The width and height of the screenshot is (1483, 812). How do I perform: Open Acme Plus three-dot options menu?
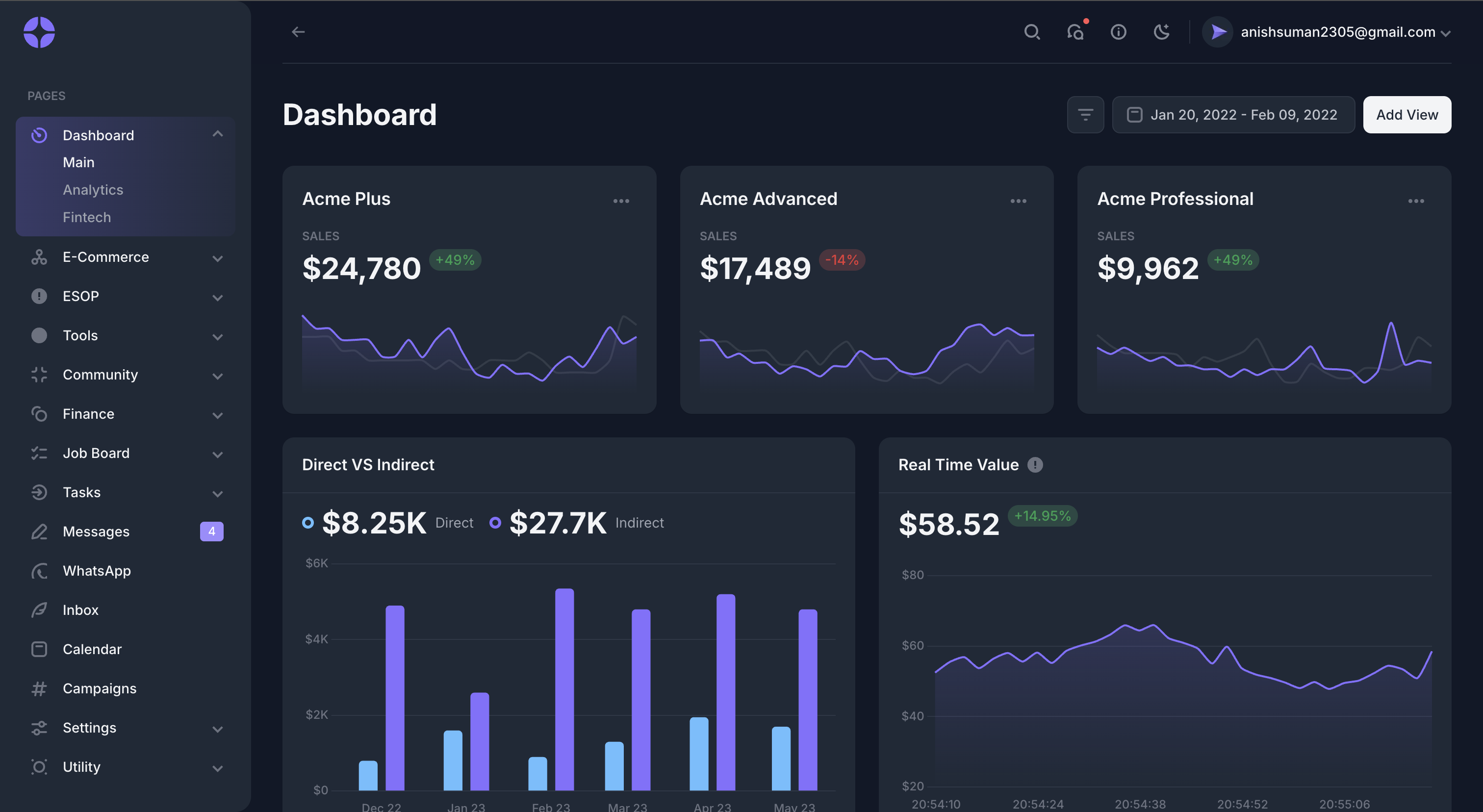[x=620, y=201]
